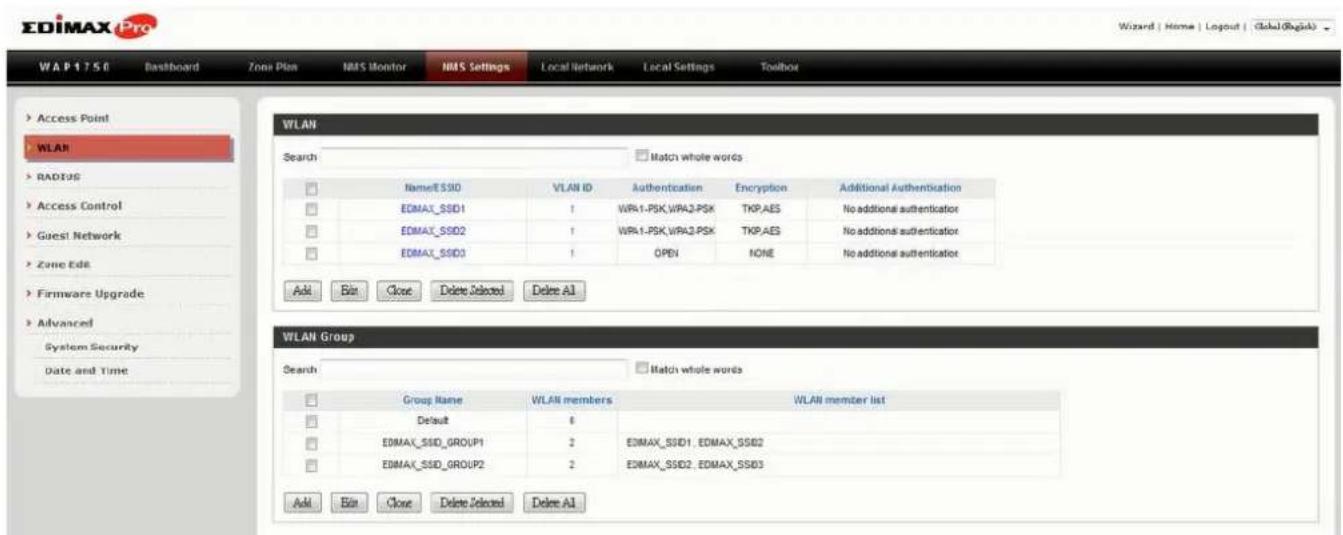Click the WLAN members column header
Image resolution: width=1343 pixels, height=535 pixels.
[572, 400]
